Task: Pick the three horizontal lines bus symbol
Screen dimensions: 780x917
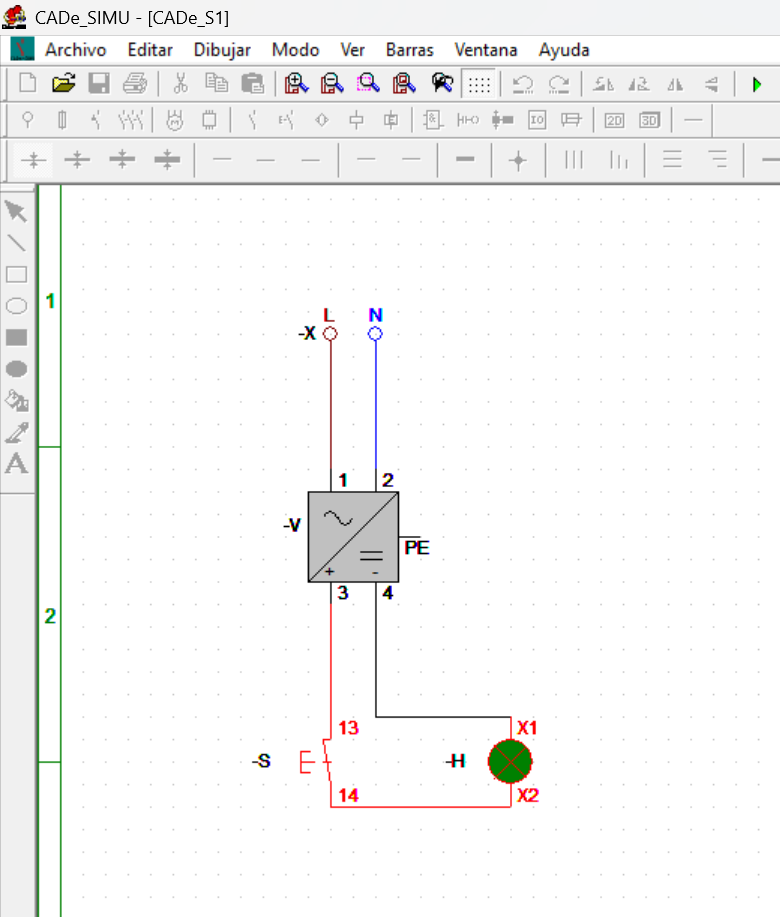Action: [x=672, y=160]
